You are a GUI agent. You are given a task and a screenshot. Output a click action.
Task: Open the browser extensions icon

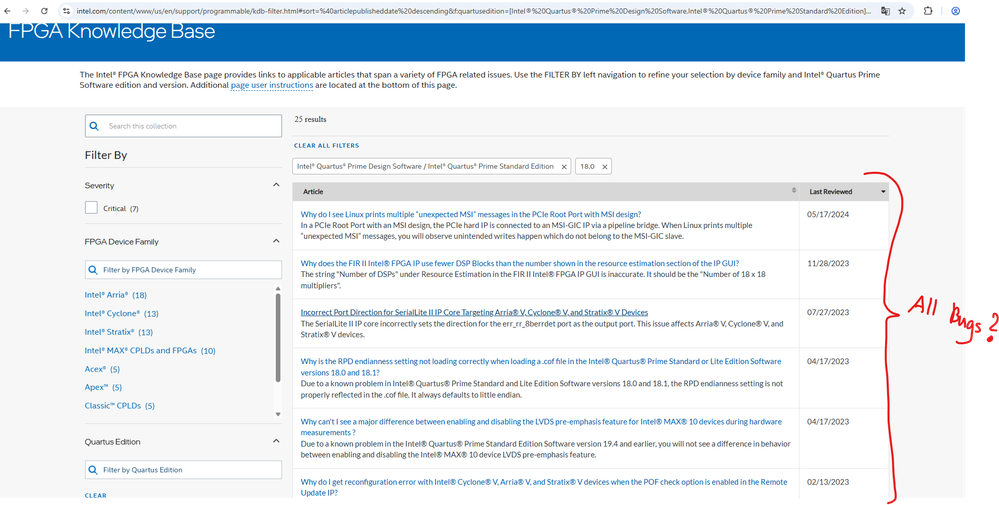tap(928, 11)
